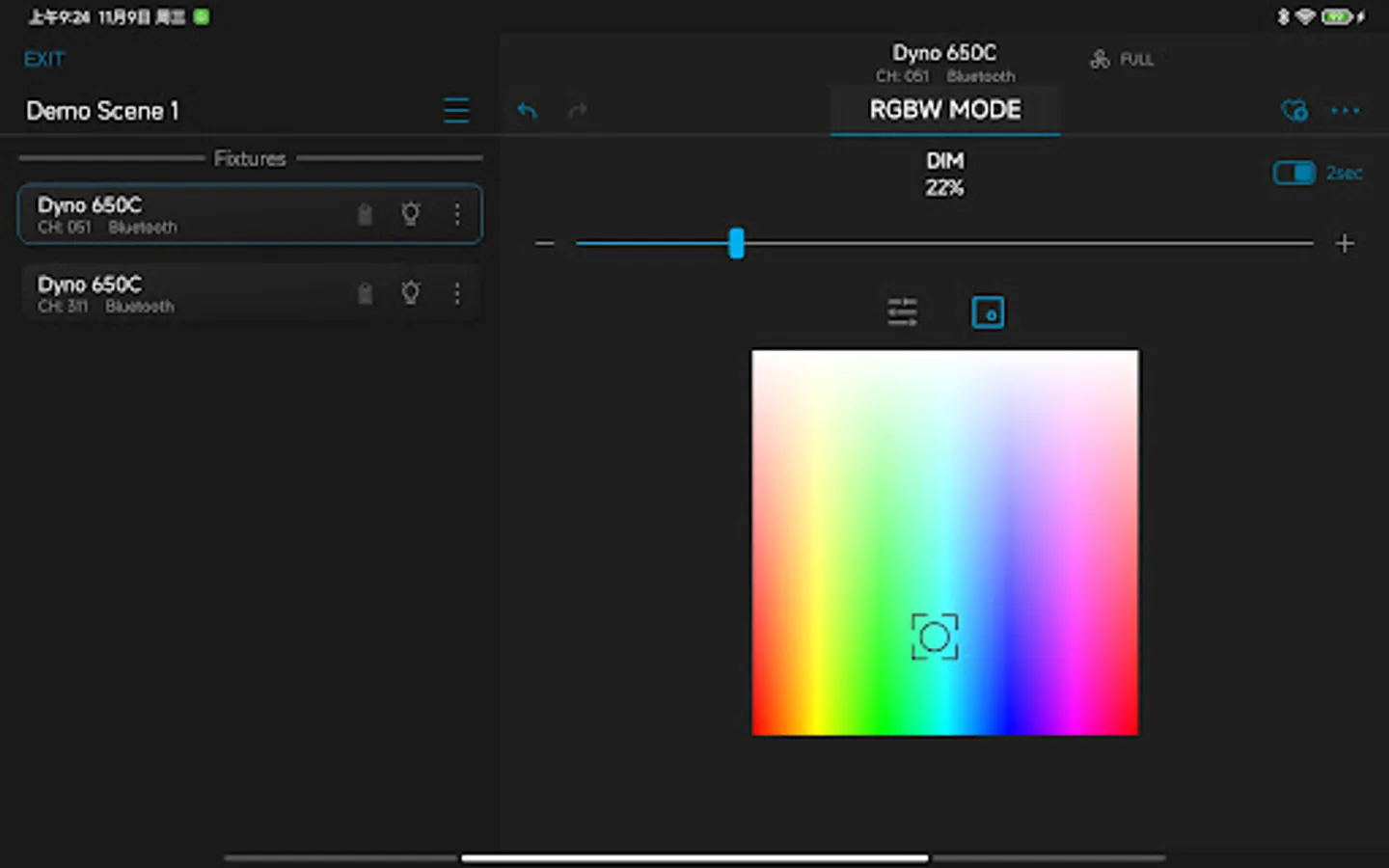Click the redo arrow icon
Viewport: 1389px width, 868px height.
pos(577,111)
